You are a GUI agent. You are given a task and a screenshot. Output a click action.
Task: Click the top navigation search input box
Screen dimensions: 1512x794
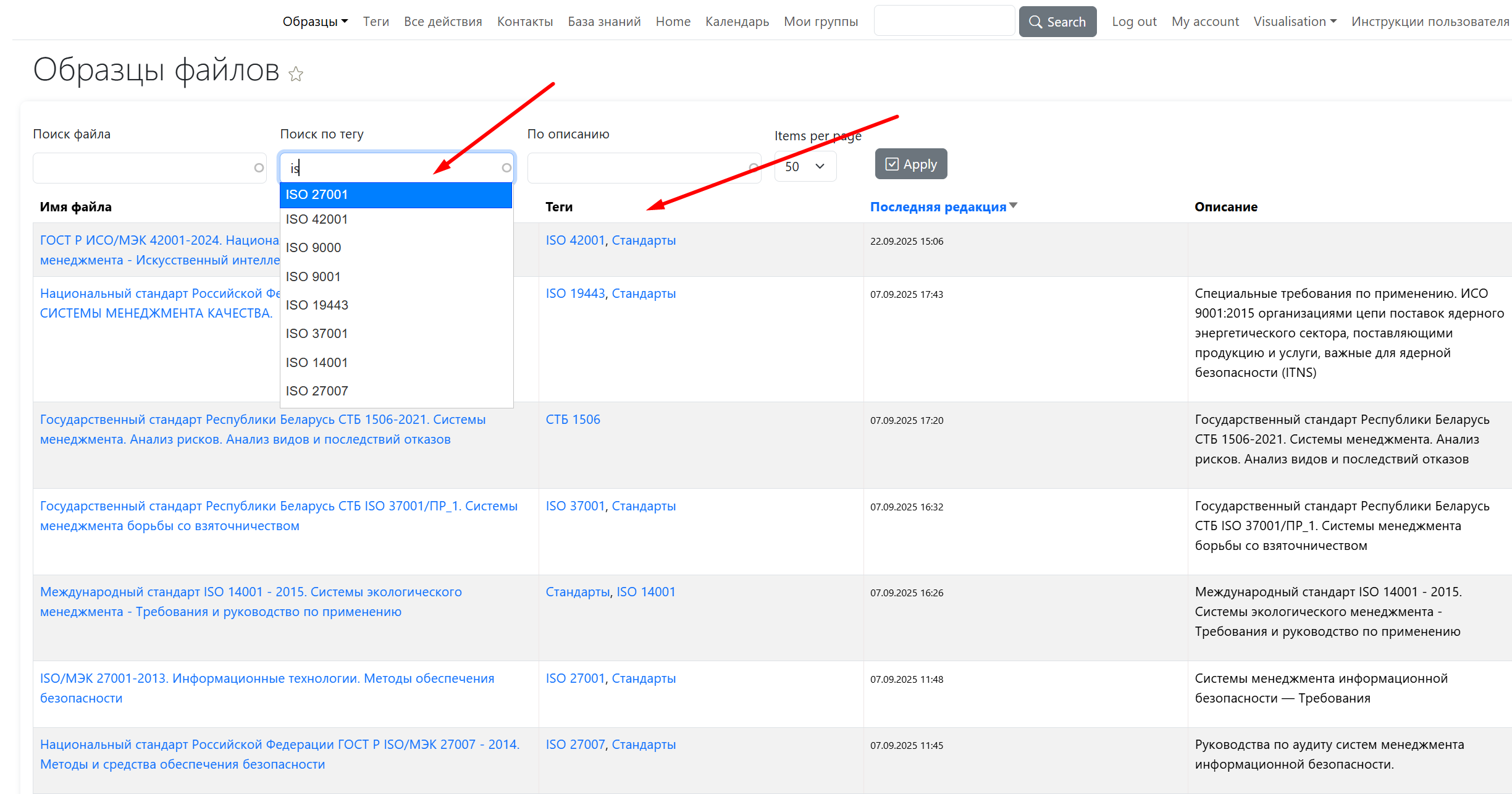tap(944, 22)
